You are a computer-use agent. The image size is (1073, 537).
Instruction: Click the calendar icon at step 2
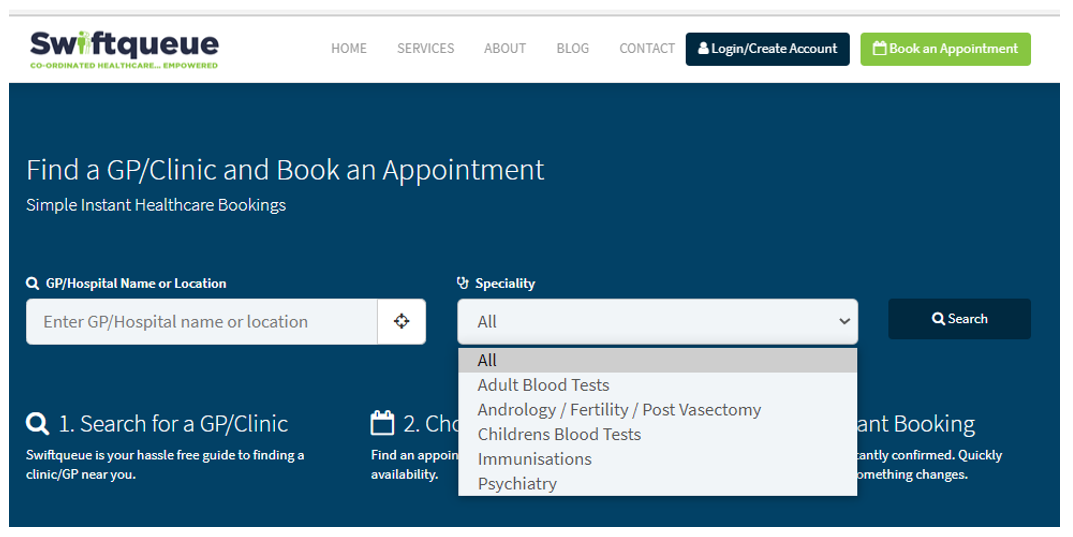point(383,423)
